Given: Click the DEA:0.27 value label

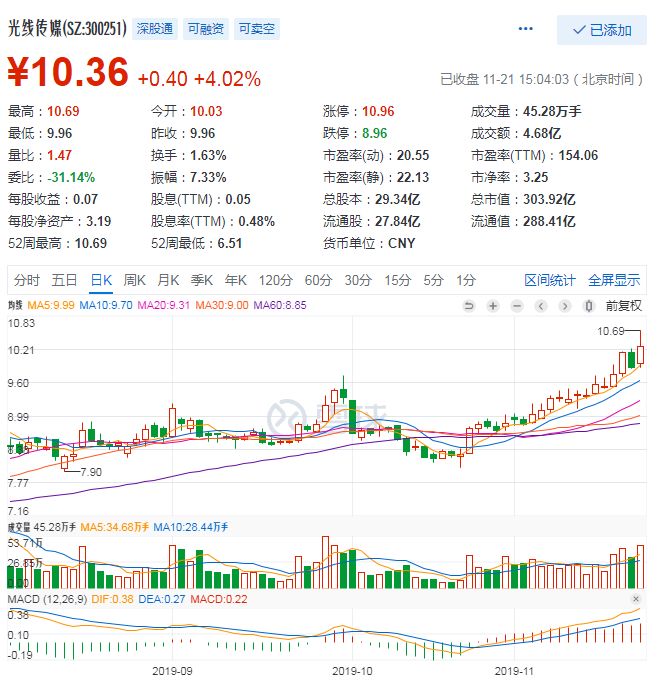Looking at the screenshot, I should (162, 599).
